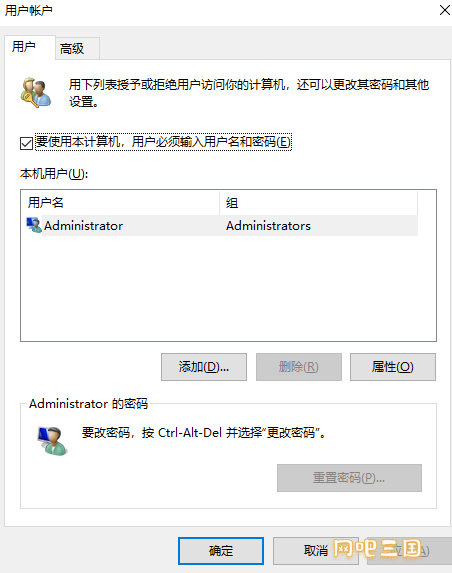The height and width of the screenshot is (573, 452).
Task: Click the 重置密码(P)... button
Action: [x=349, y=478]
